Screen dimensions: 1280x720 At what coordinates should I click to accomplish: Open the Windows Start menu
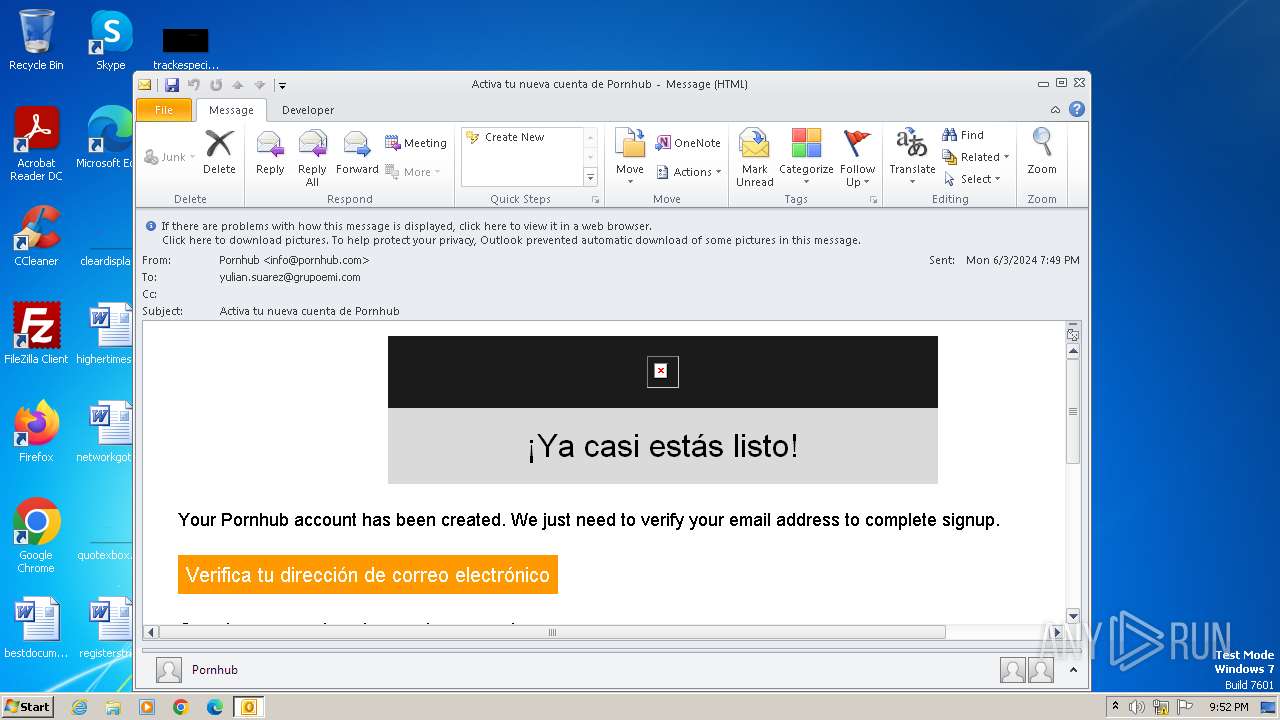pyautogui.click(x=27, y=706)
